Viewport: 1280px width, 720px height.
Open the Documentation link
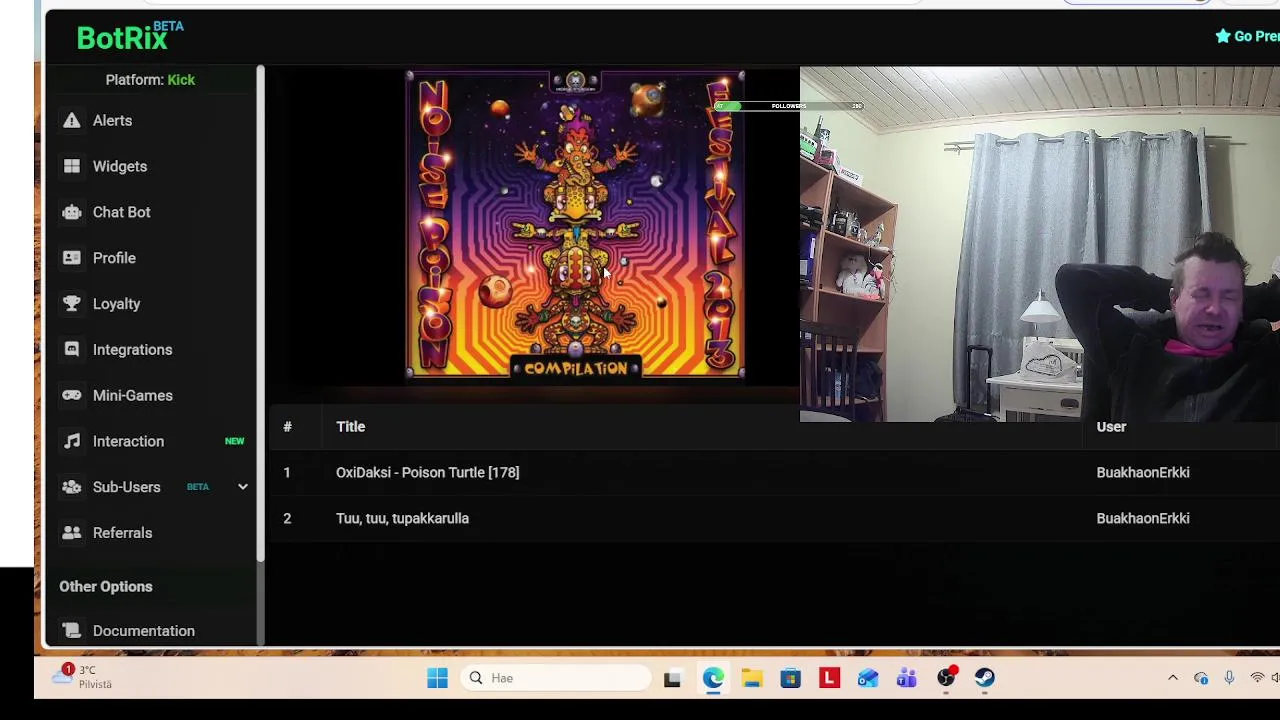144,631
